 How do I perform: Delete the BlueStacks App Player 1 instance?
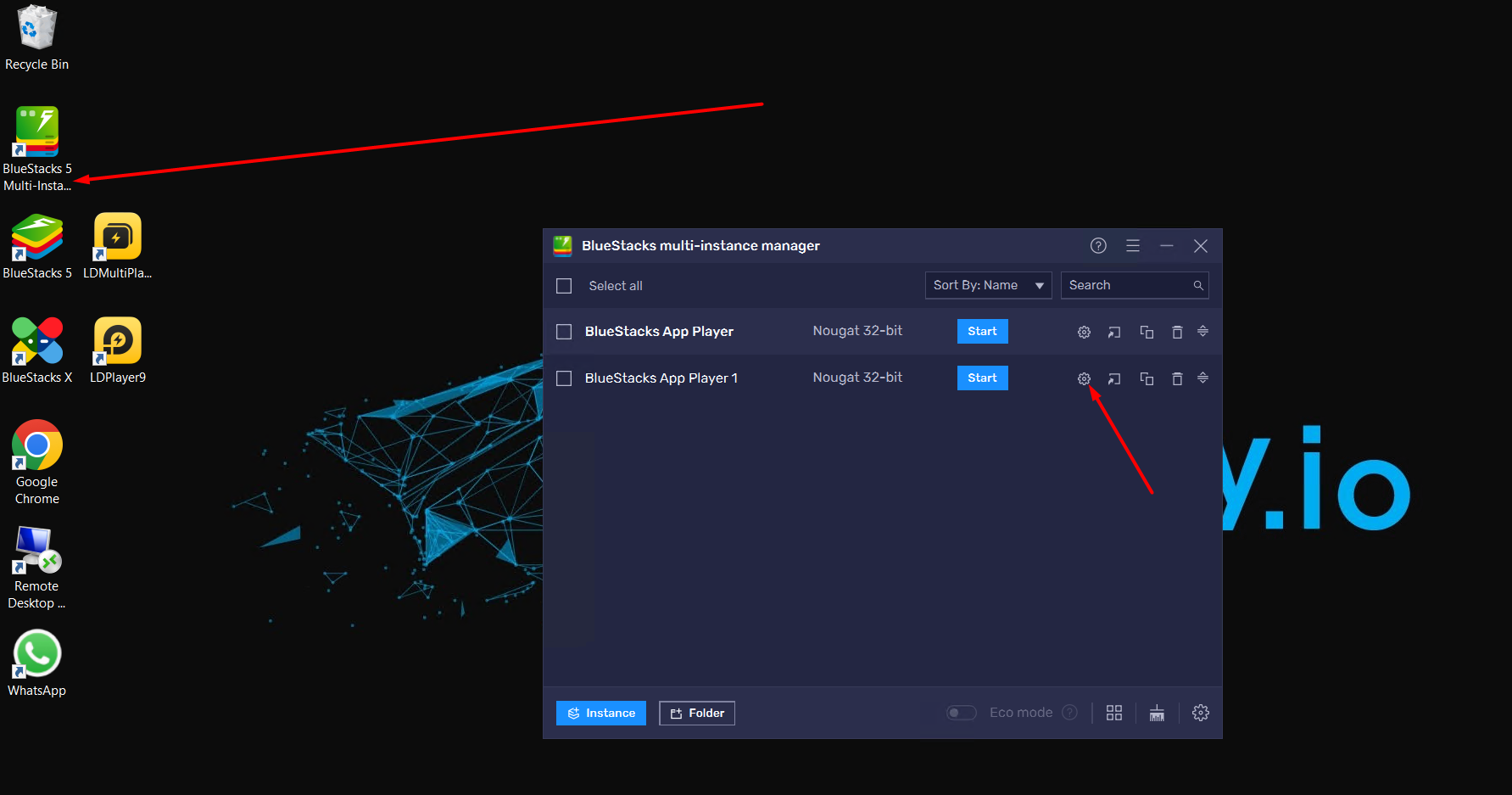point(1177,378)
